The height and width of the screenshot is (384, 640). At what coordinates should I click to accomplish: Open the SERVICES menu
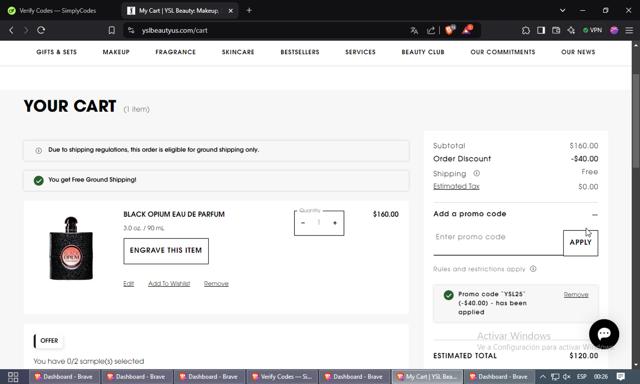coord(360,52)
